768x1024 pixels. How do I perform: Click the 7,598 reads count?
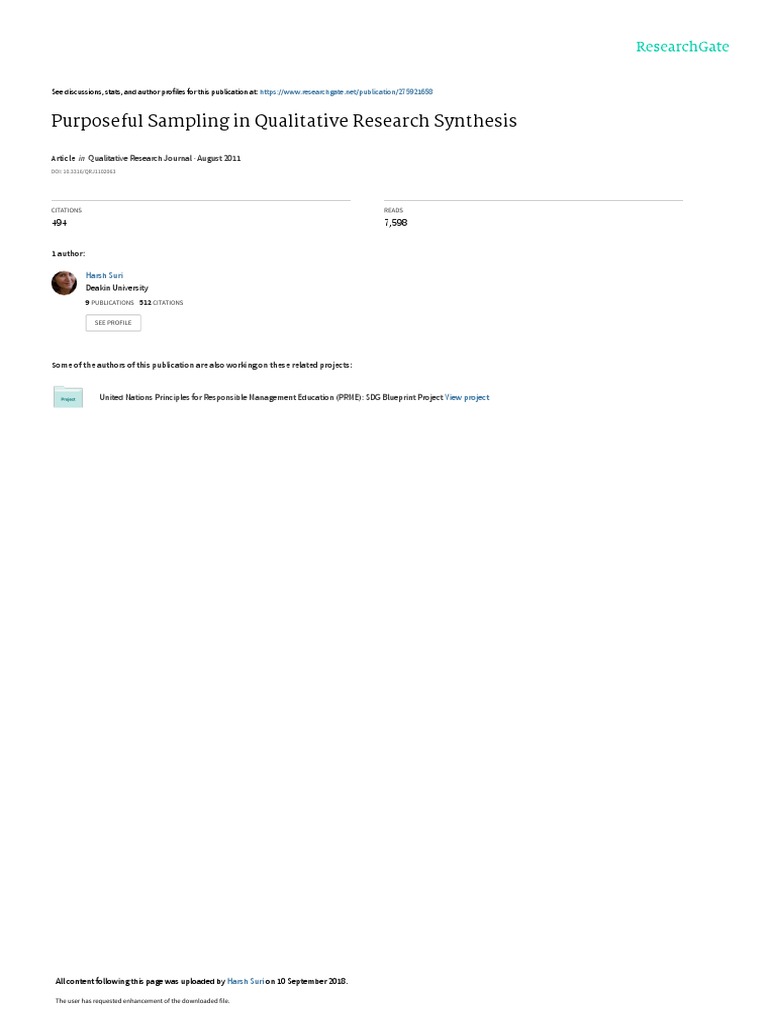point(396,223)
